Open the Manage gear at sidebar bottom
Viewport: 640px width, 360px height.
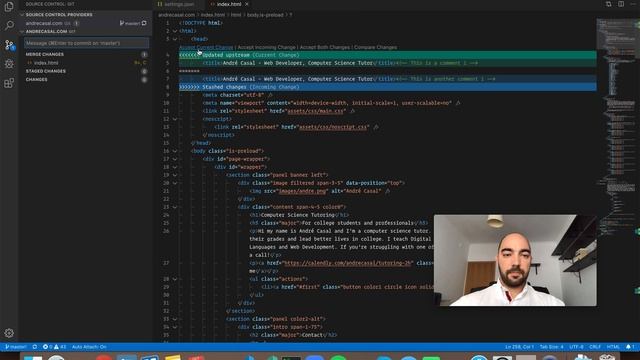point(9,333)
